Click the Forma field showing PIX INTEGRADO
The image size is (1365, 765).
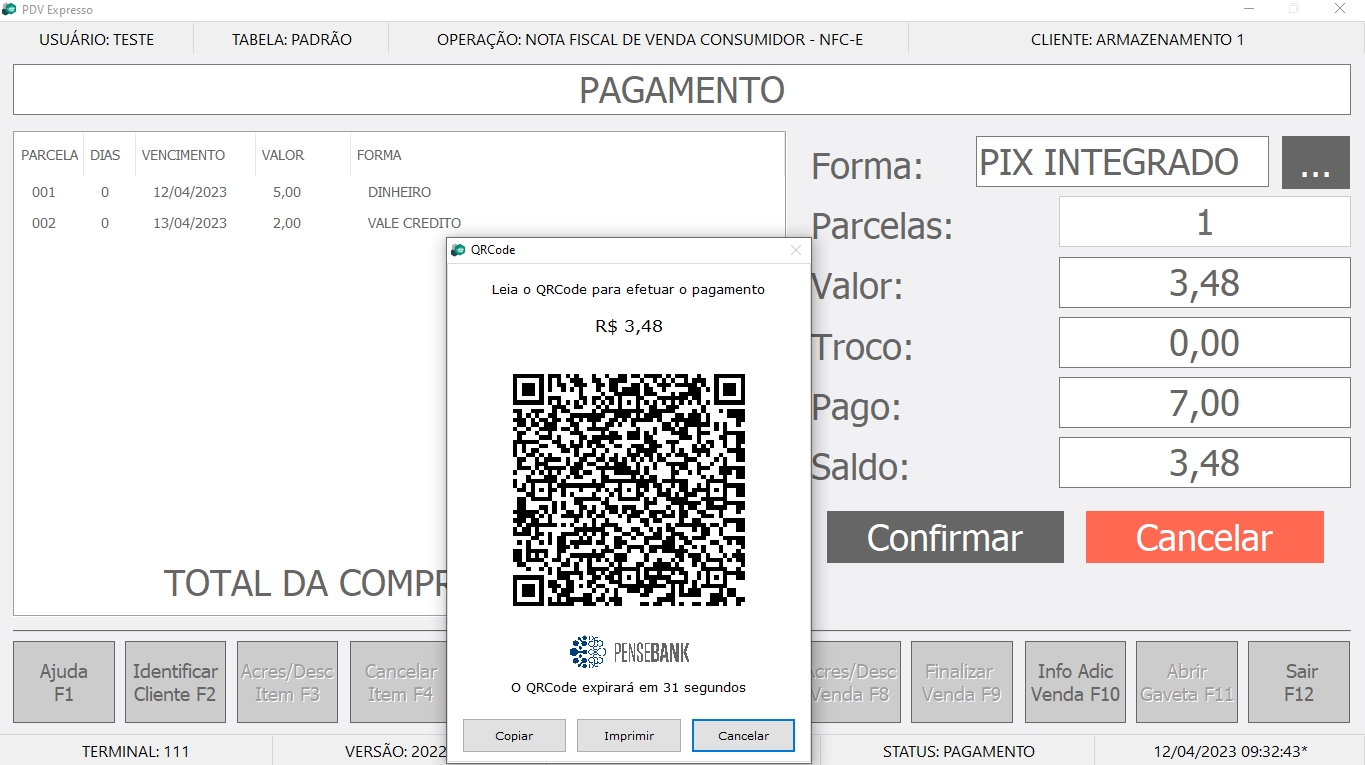coord(1122,162)
